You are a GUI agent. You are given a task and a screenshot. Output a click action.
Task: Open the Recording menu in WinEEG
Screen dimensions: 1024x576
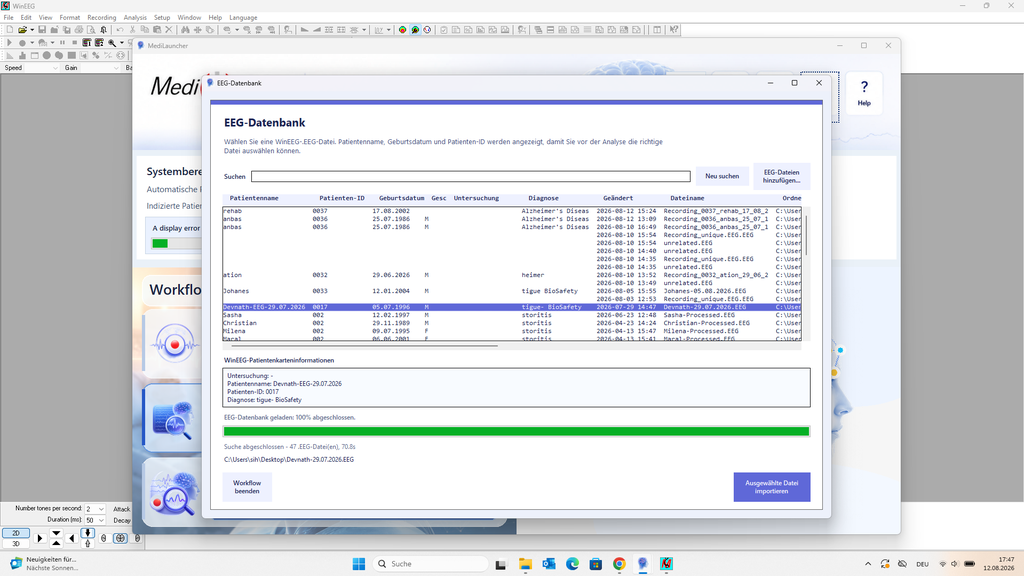(x=101, y=18)
